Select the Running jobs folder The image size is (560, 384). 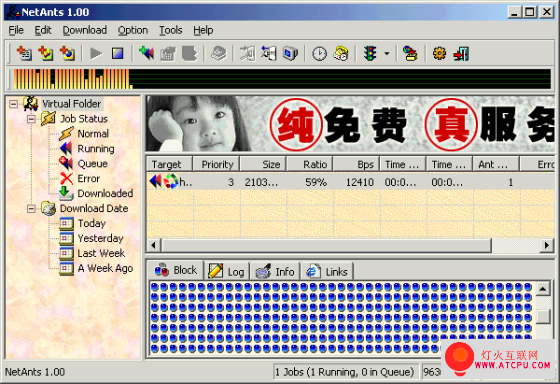(96, 149)
